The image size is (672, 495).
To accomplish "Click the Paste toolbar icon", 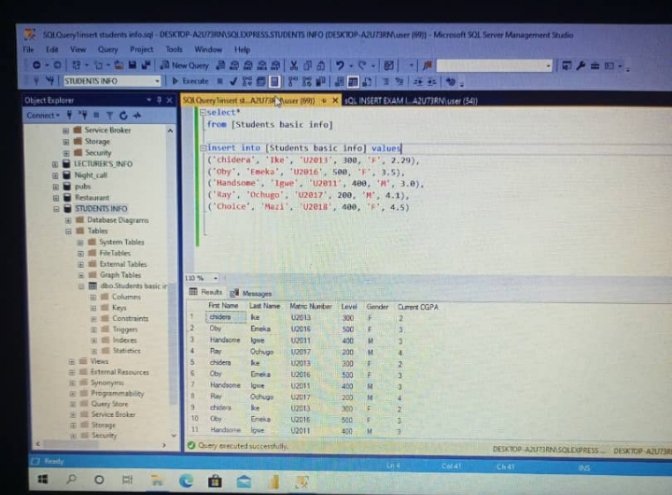I will (x=321, y=66).
